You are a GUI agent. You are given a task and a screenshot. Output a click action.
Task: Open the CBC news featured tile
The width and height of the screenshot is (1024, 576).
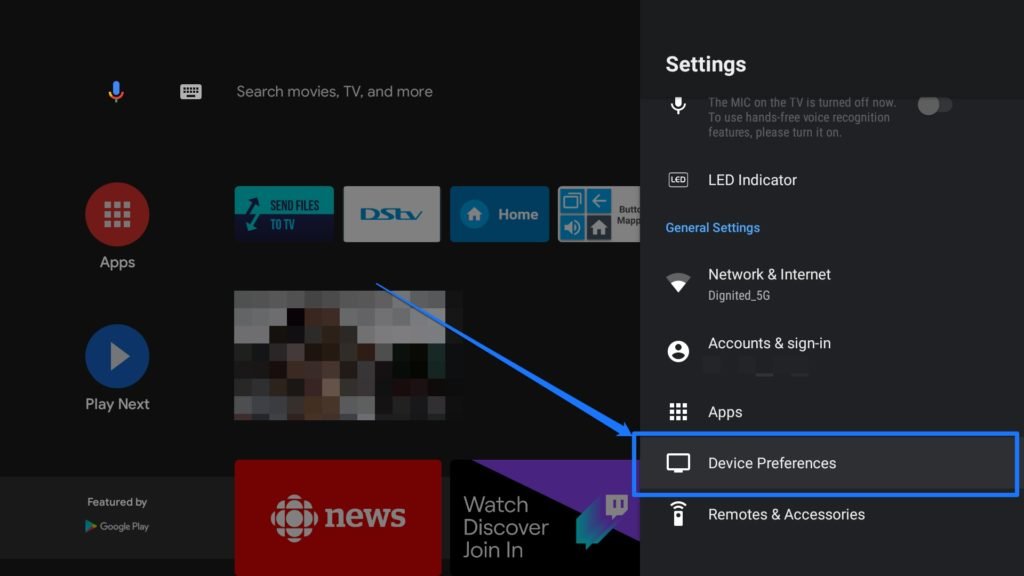(338, 516)
